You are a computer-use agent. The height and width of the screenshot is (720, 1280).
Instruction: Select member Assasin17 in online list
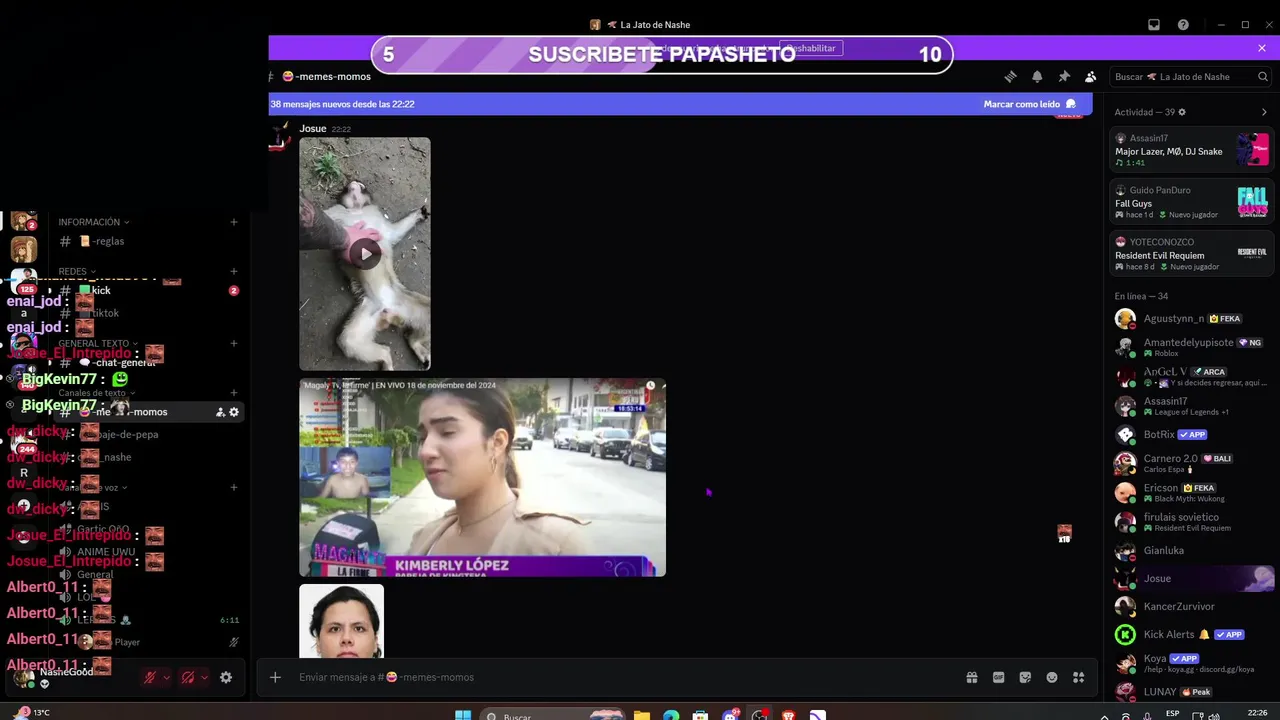[1192, 405]
